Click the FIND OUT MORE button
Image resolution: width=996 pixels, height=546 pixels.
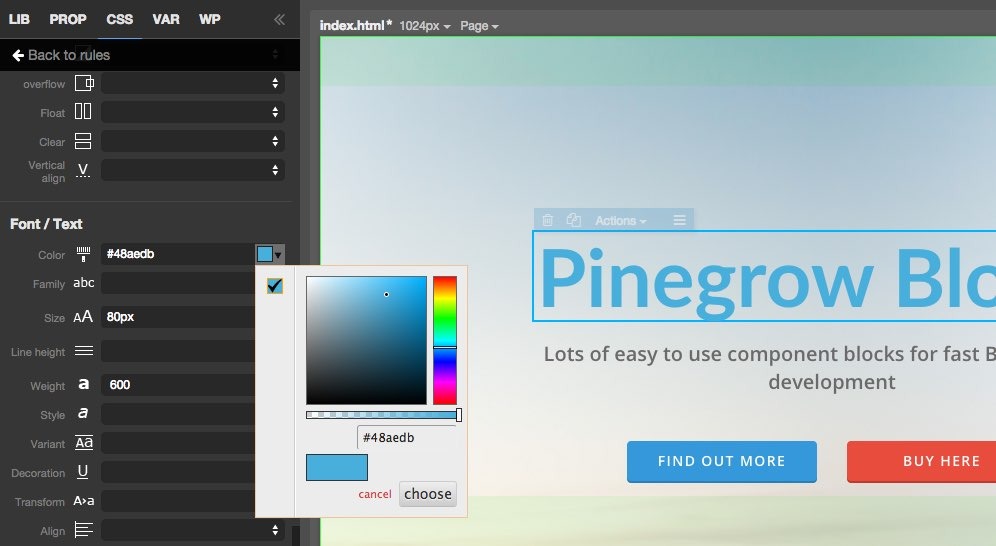click(x=722, y=462)
